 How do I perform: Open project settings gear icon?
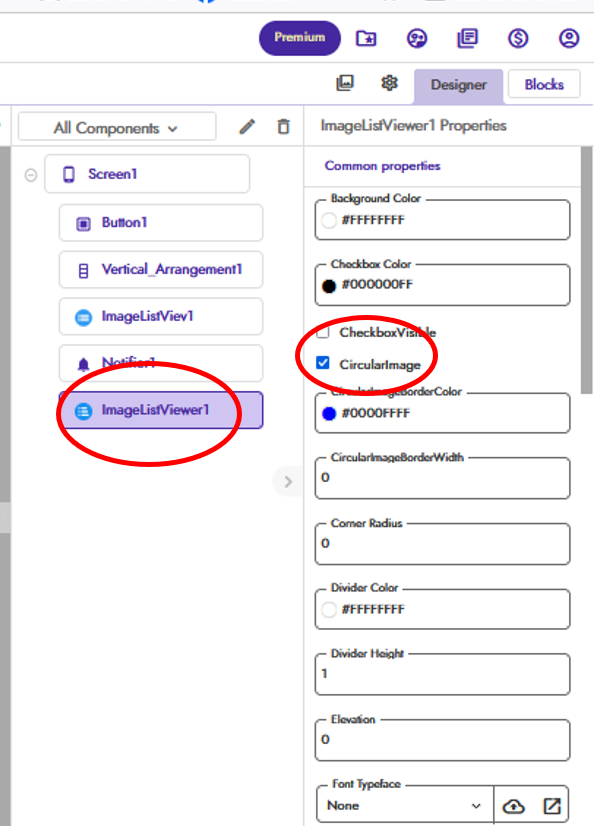pyautogui.click(x=389, y=83)
